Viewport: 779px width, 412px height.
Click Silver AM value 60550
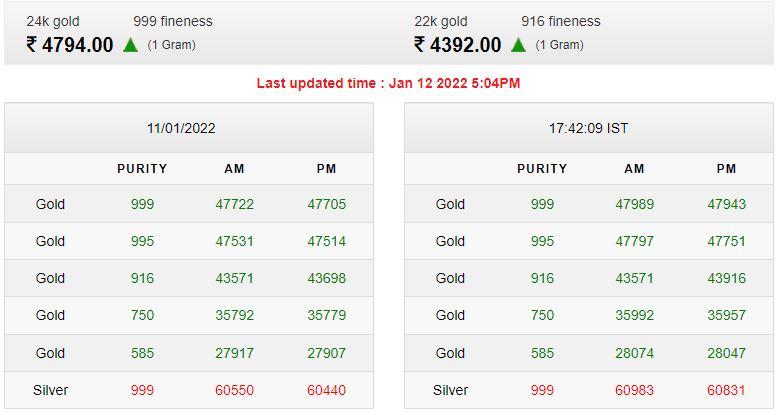(x=234, y=390)
